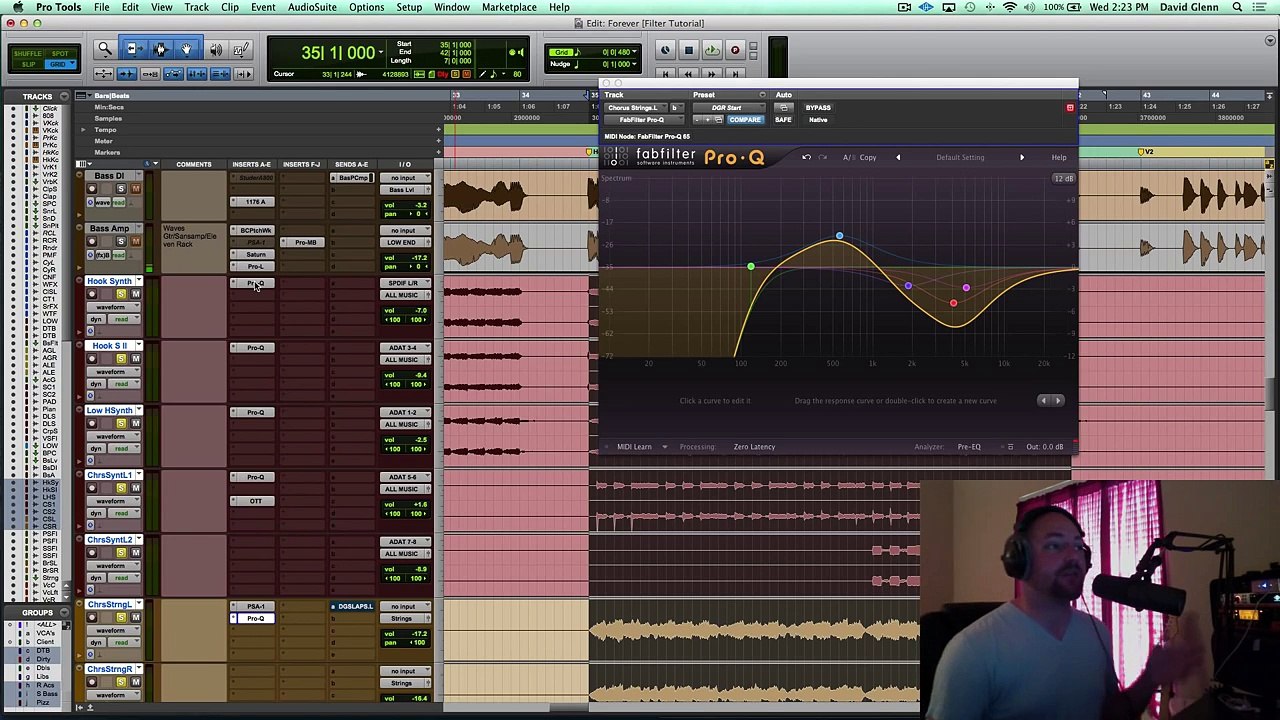
Task: Select the red EQ band node
Action: 952,303
